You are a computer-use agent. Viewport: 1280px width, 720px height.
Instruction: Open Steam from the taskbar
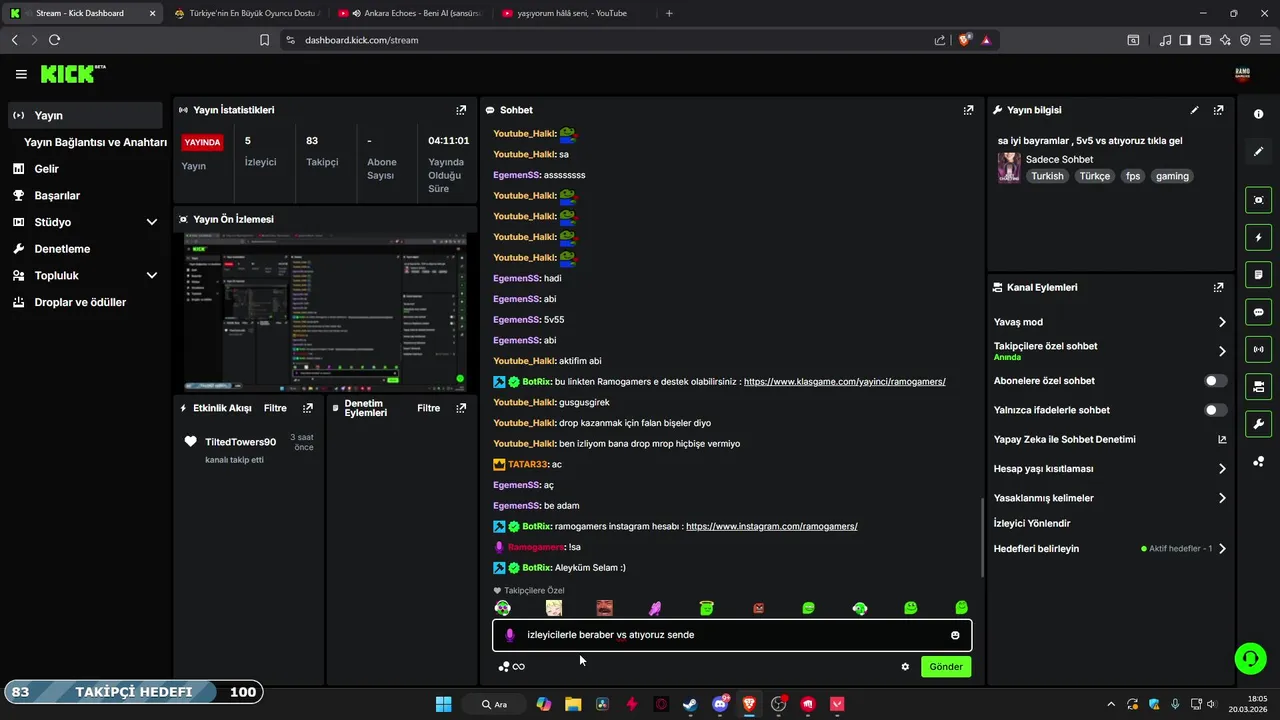(x=690, y=704)
